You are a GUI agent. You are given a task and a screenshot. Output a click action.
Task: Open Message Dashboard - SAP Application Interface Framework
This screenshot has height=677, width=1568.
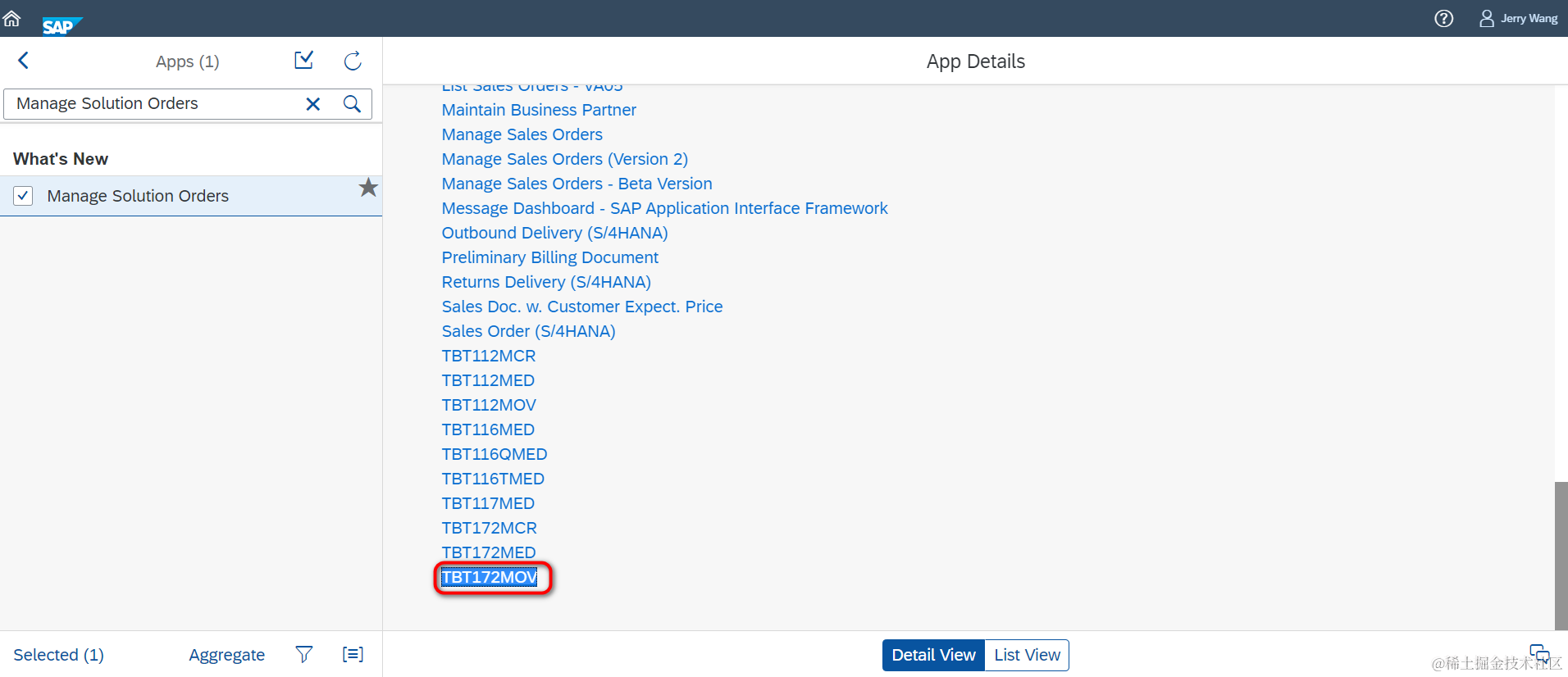point(664,208)
